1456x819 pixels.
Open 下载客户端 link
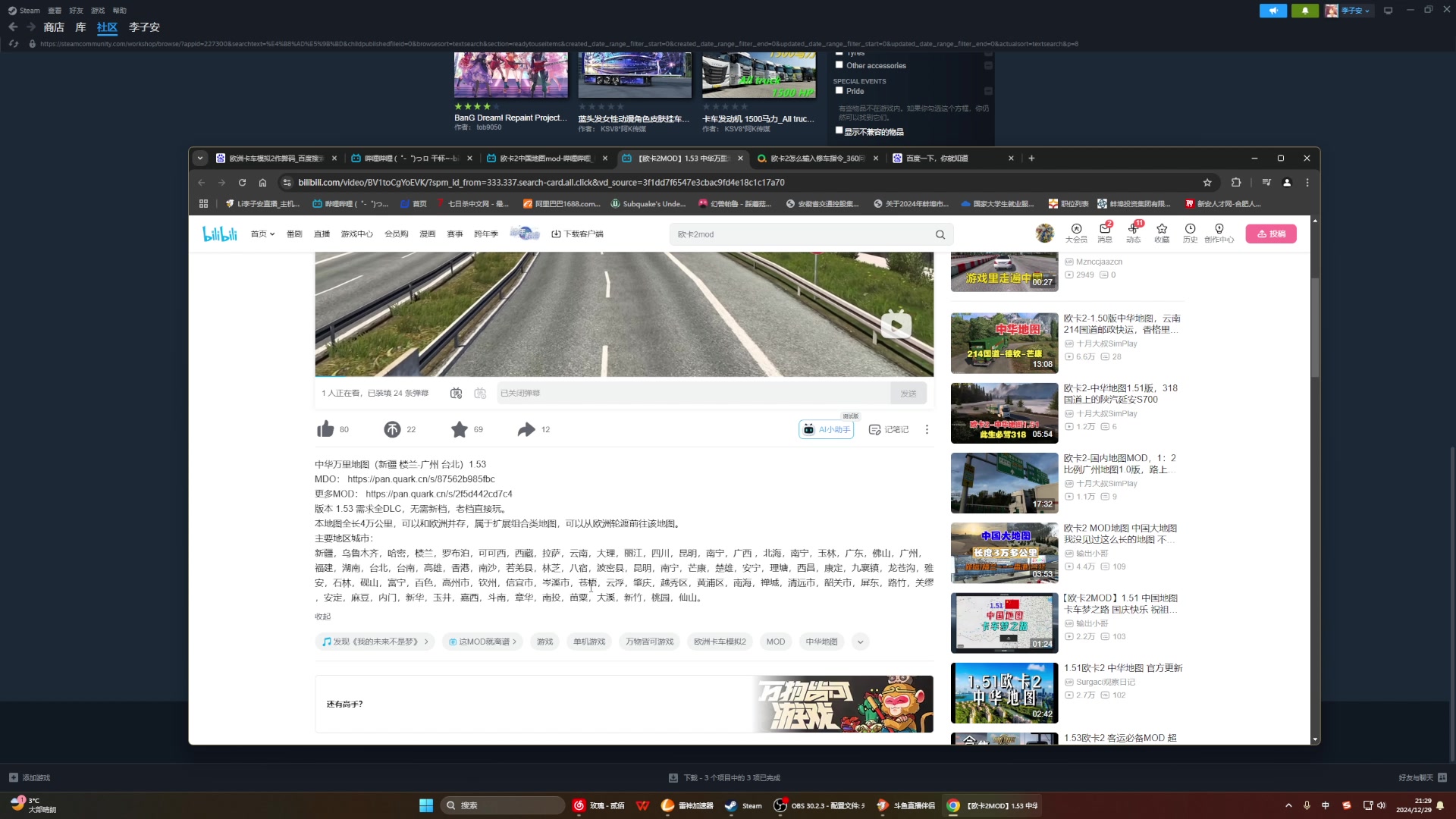[x=577, y=234]
